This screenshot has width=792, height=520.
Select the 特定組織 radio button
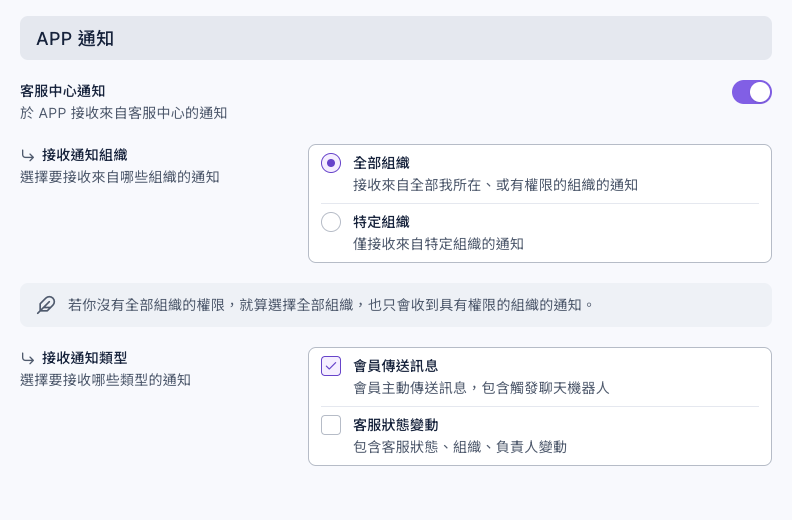pyautogui.click(x=331, y=222)
